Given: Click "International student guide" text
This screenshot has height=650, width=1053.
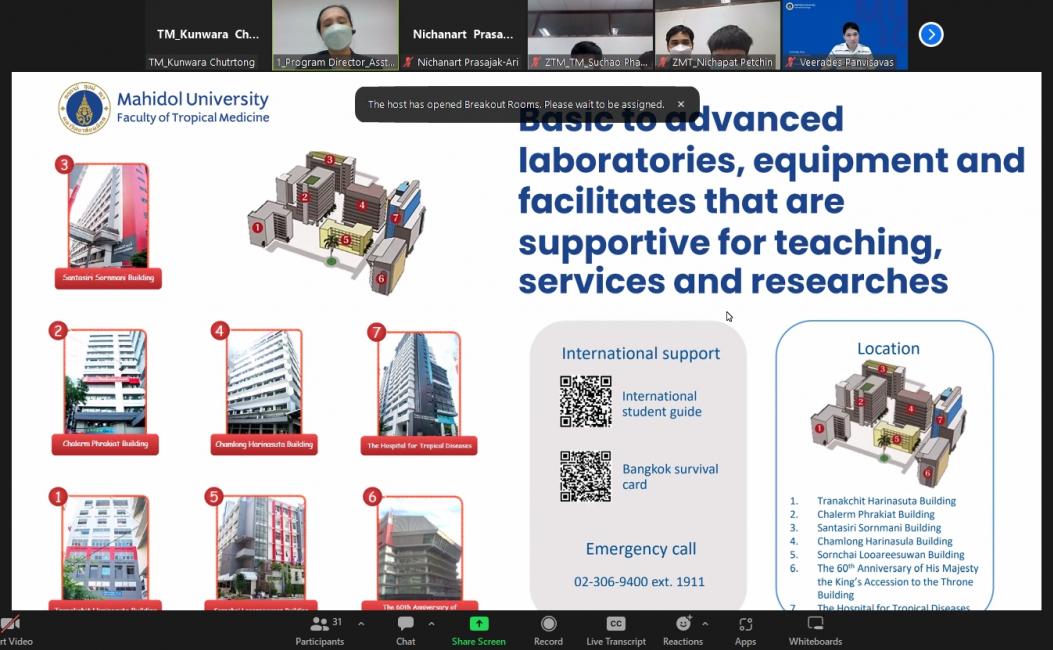Looking at the screenshot, I should [x=661, y=404].
